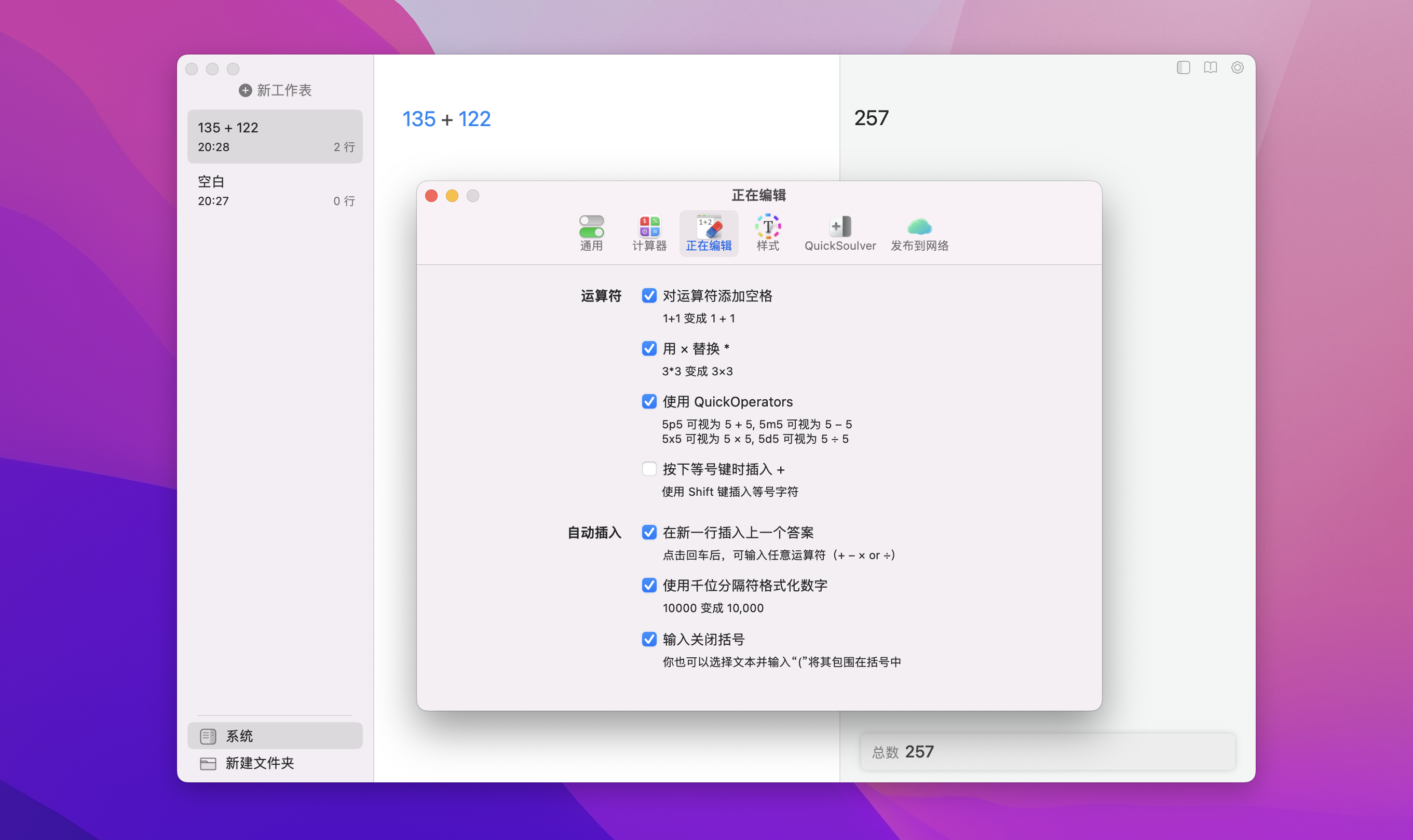
Task: Open the 通用 general preferences icon
Action: (x=591, y=232)
